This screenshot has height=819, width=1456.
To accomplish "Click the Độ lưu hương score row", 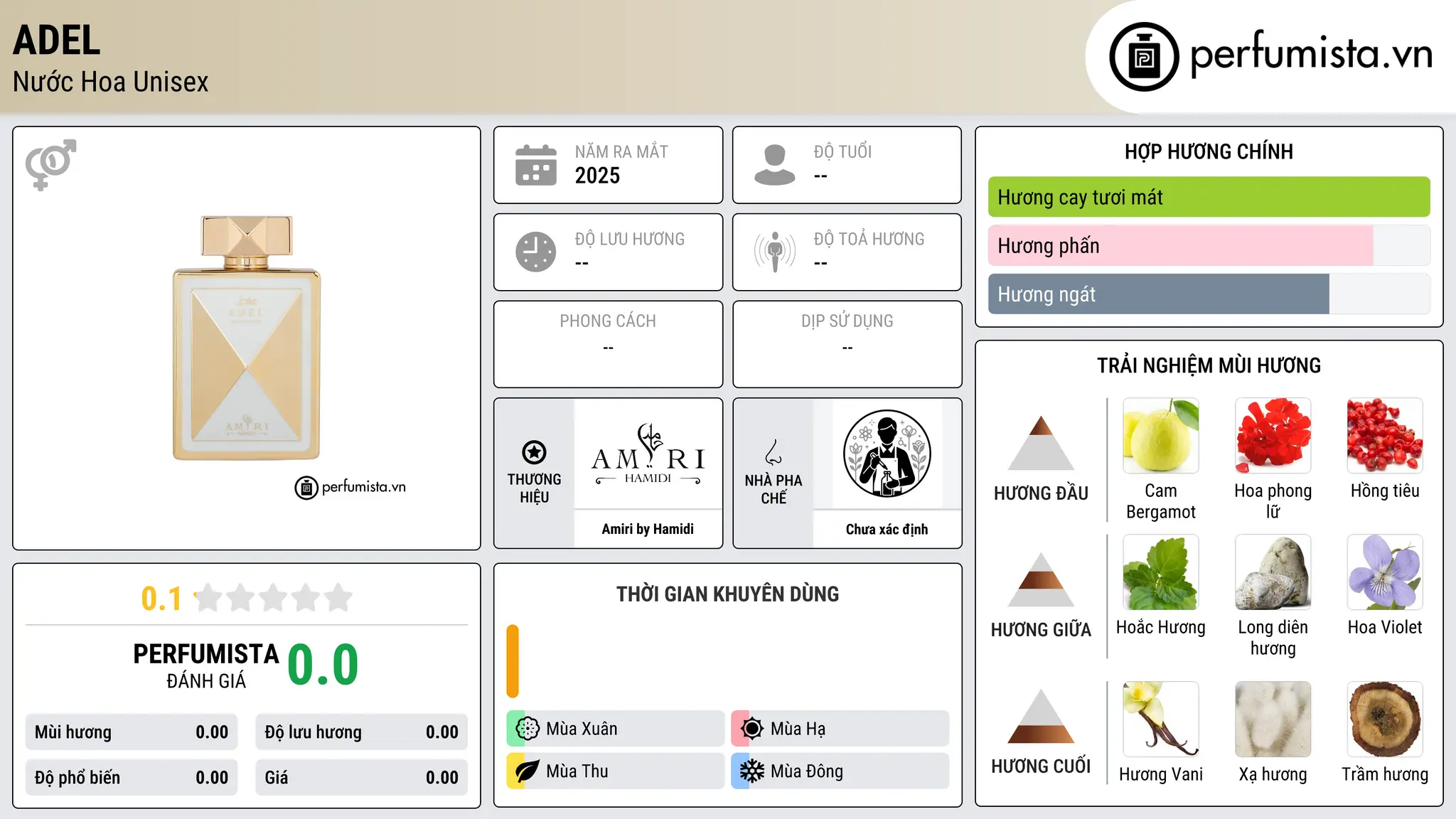I will (361, 732).
